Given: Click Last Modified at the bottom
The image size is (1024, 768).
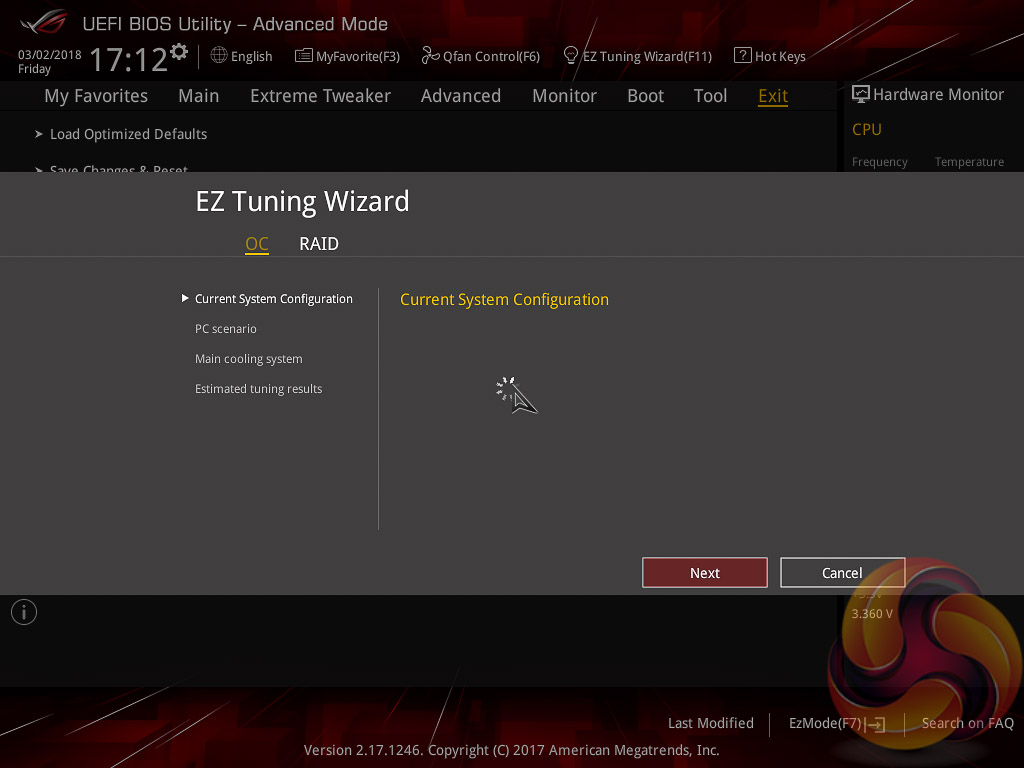Looking at the screenshot, I should pos(711,723).
